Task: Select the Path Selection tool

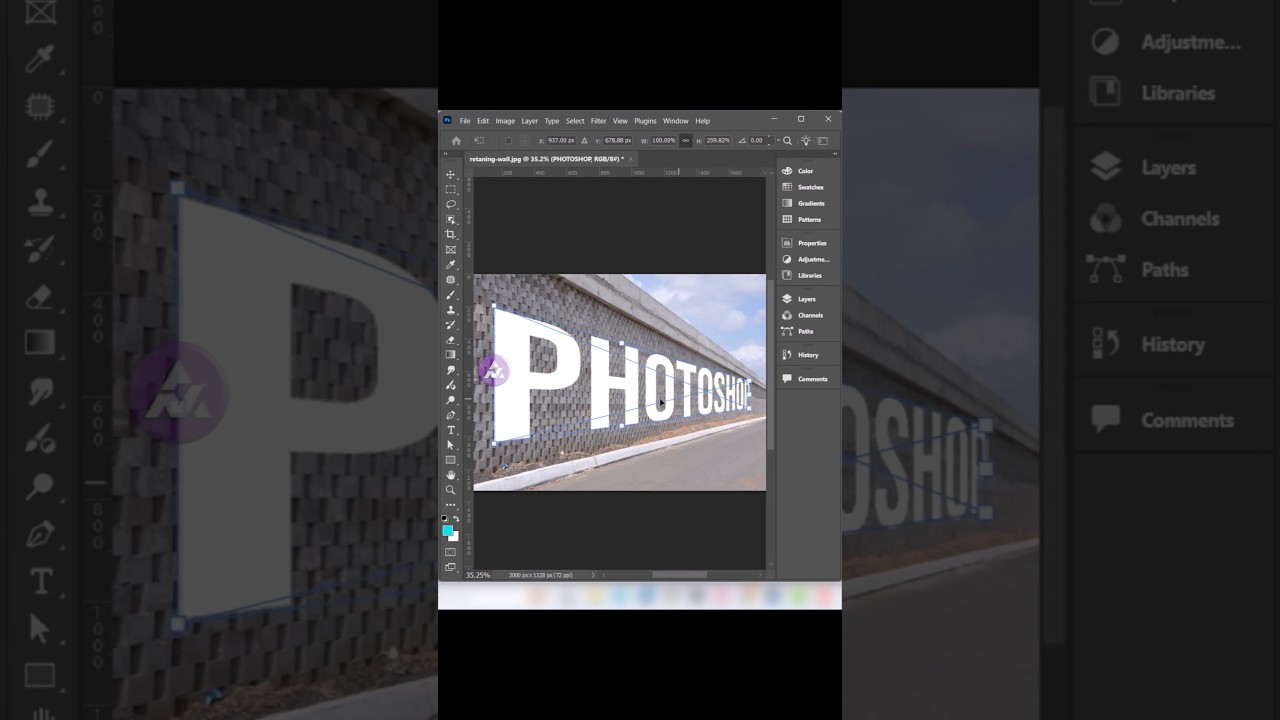Action: (x=451, y=445)
